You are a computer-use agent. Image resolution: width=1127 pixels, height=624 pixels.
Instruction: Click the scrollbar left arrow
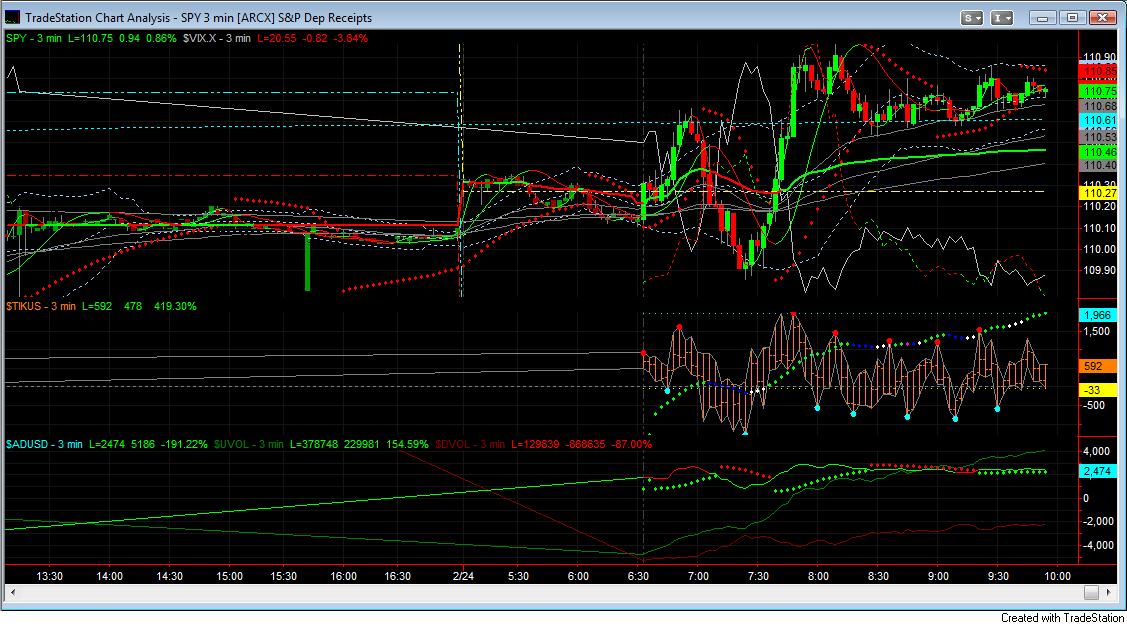[x=11, y=592]
